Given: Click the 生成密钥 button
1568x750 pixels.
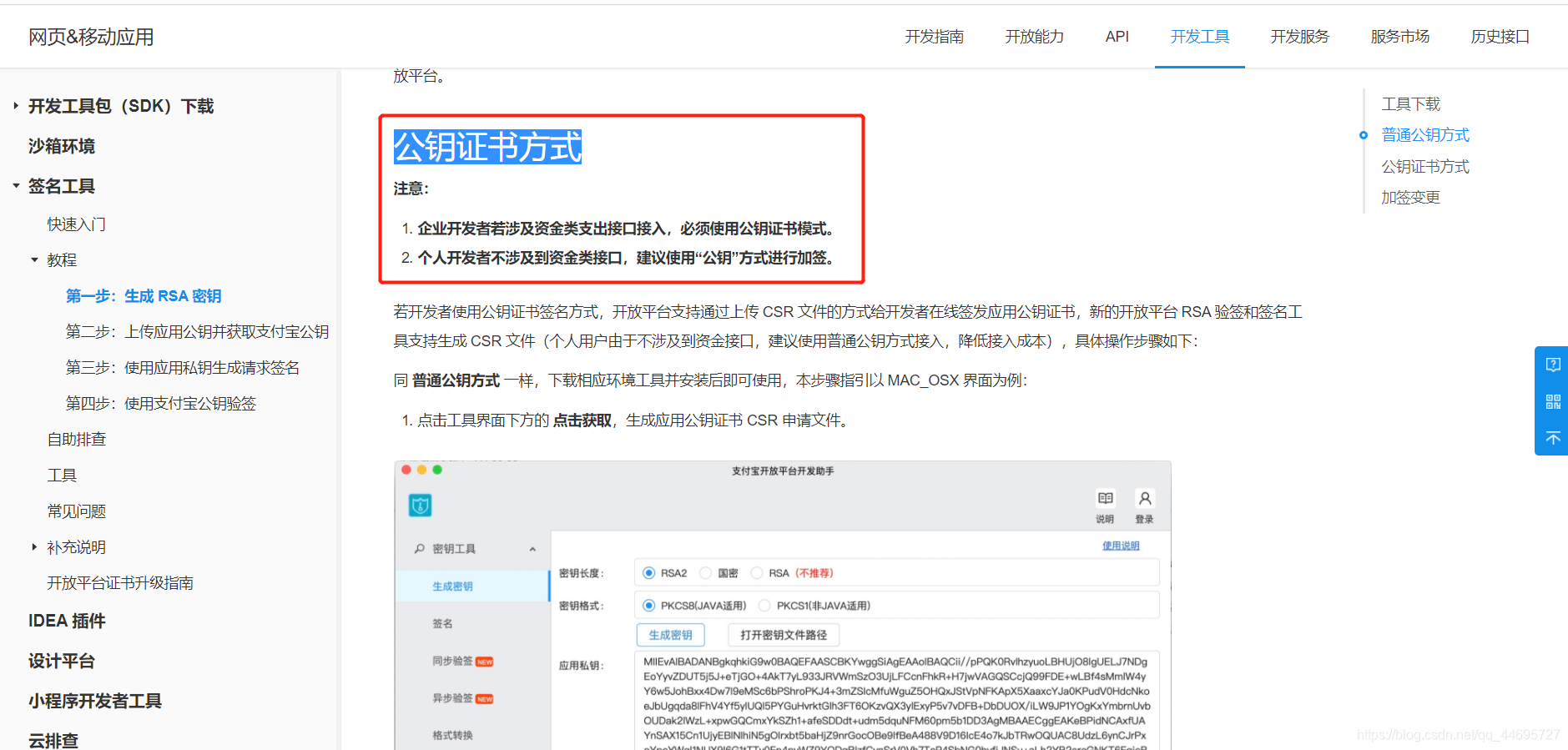Looking at the screenshot, I should pos(670,635).
